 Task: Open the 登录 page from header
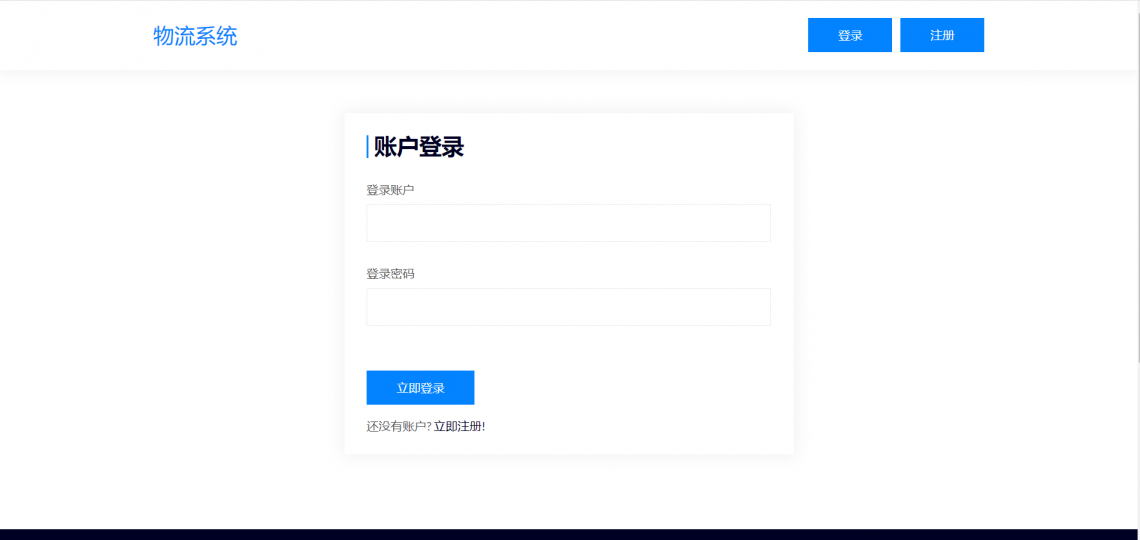pyautogui.click(x=849, y=35)
